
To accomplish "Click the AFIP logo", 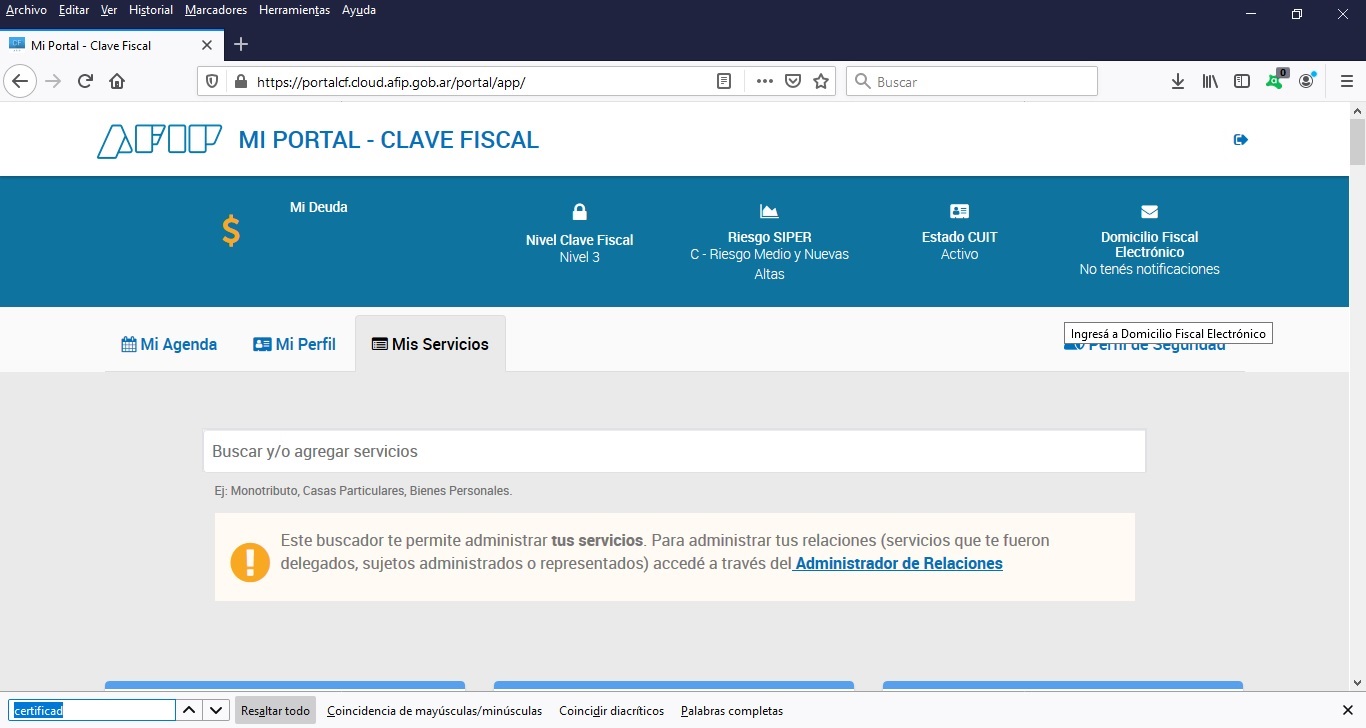I will pyautogui.click(x=159, y=140).
